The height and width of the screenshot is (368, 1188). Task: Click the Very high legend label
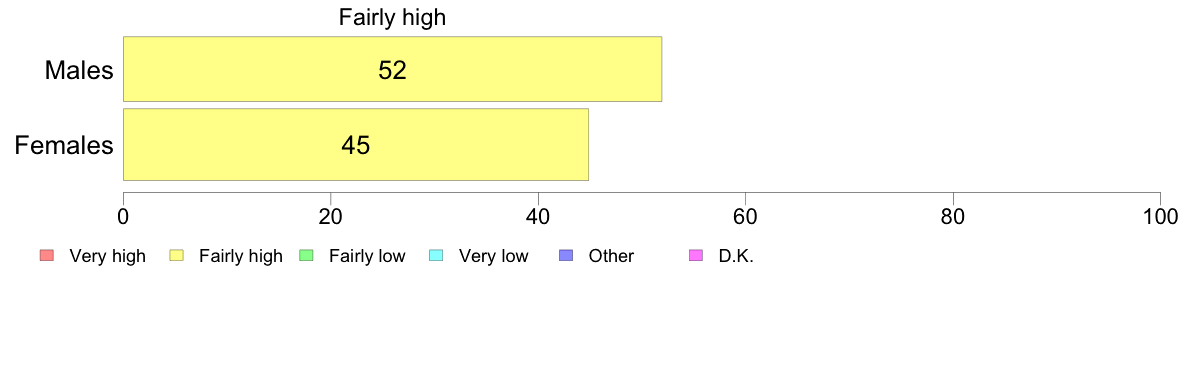click(108, 256)
